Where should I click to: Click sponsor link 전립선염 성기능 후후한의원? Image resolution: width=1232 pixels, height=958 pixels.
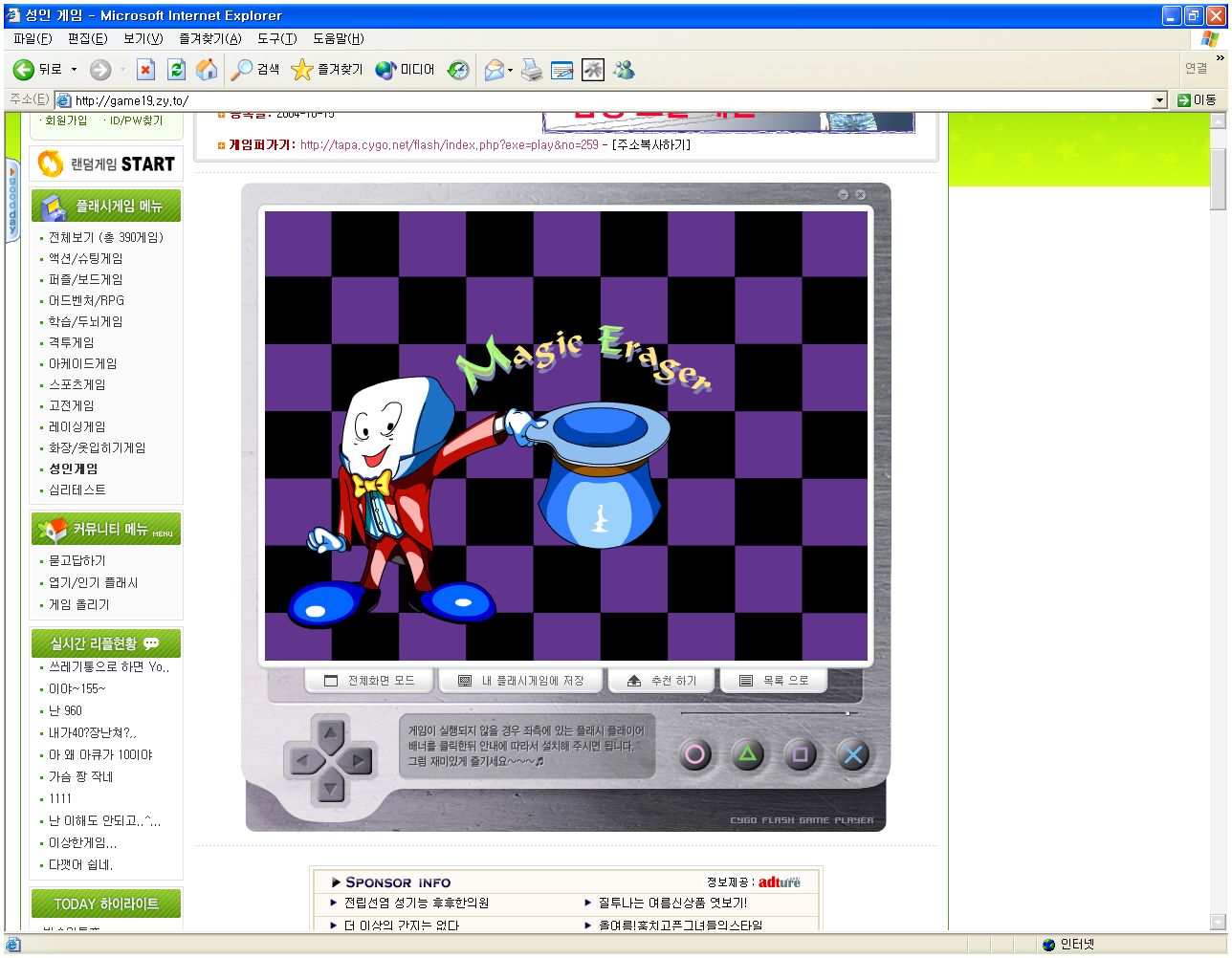[417, 903]
